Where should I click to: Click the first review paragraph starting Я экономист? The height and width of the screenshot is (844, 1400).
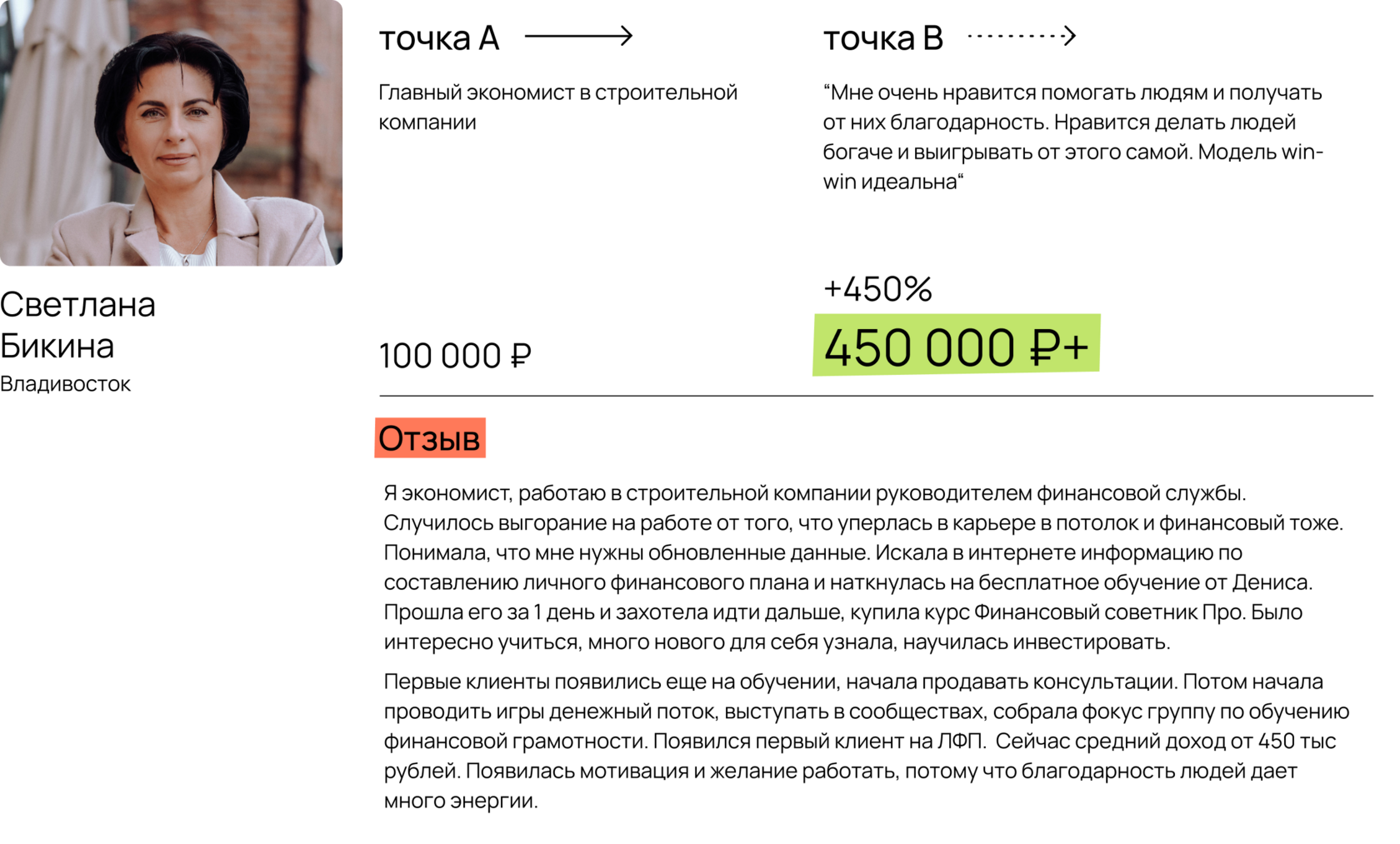click(862, 567)
